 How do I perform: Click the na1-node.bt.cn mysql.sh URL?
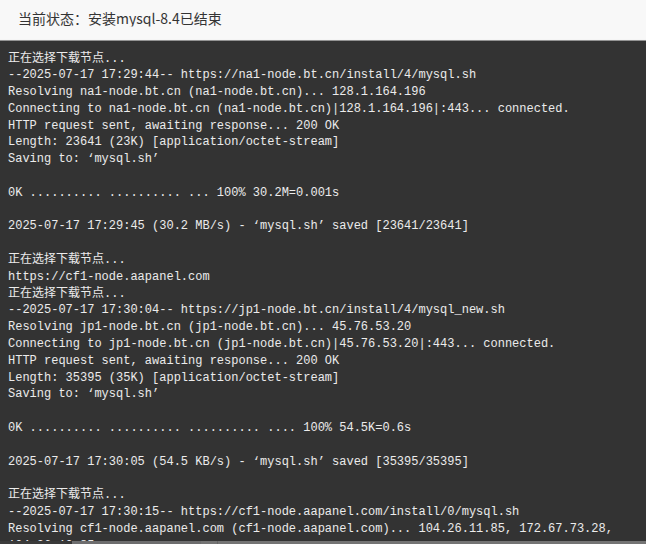point(328,74)
